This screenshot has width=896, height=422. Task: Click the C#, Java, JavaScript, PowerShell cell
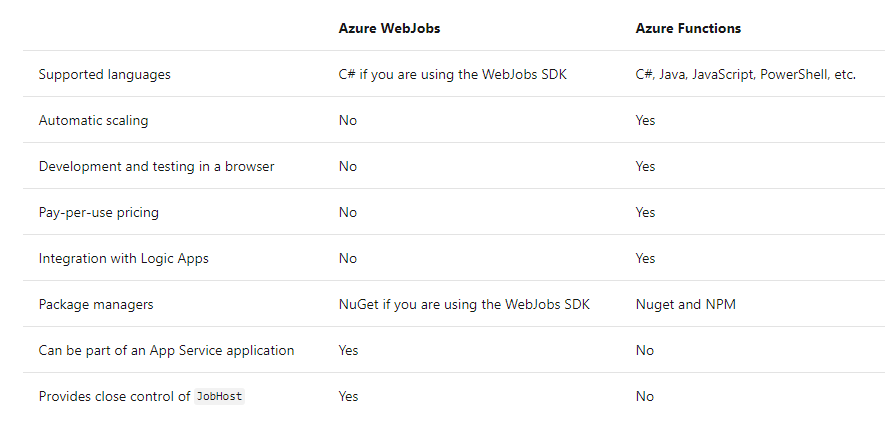click(x=745, y=74)
